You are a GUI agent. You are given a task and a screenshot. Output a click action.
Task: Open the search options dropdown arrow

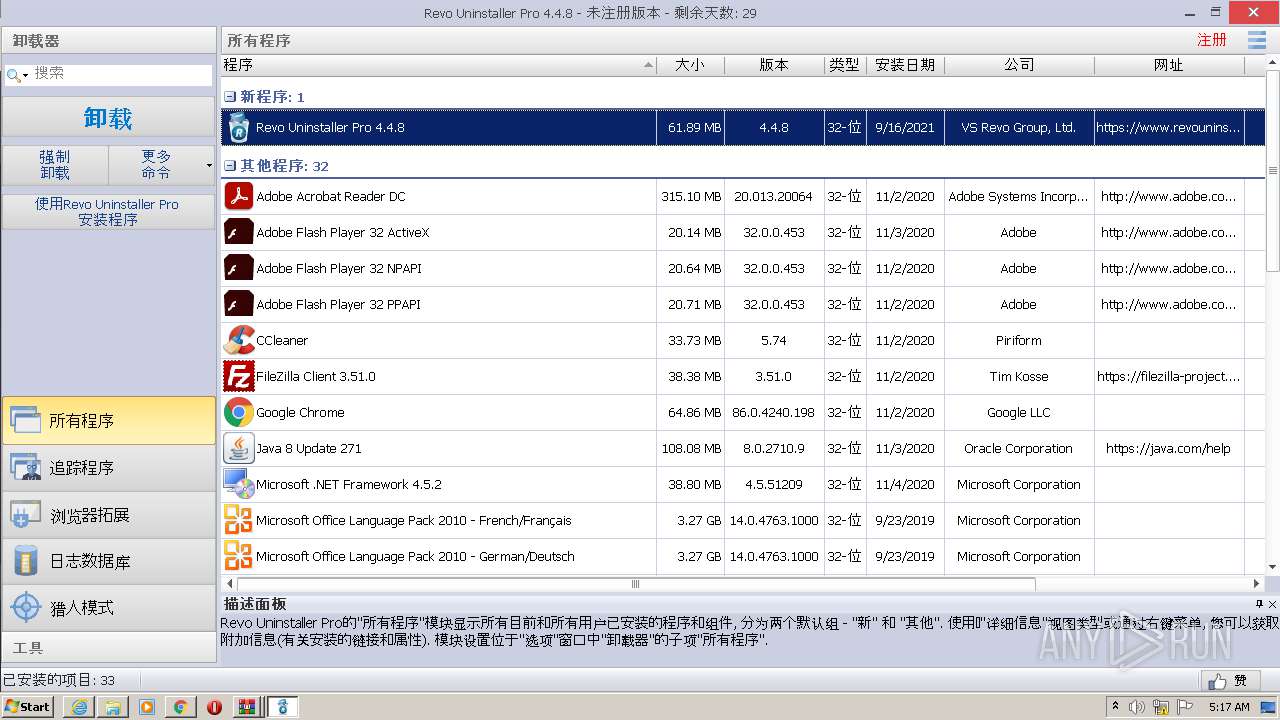pos(25,75)
